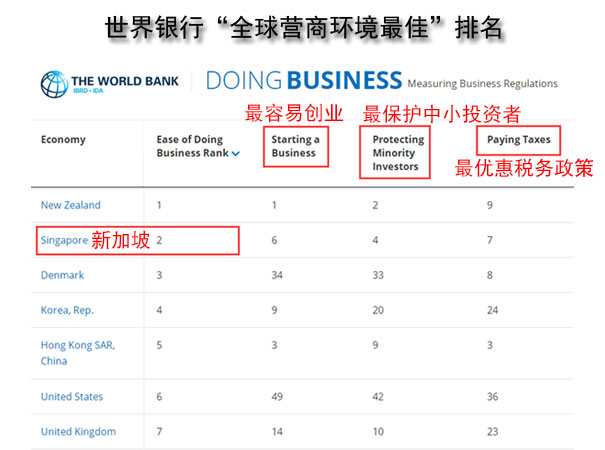
Task: Open the Denmark economy link
Action: click(x=62, y=275)
